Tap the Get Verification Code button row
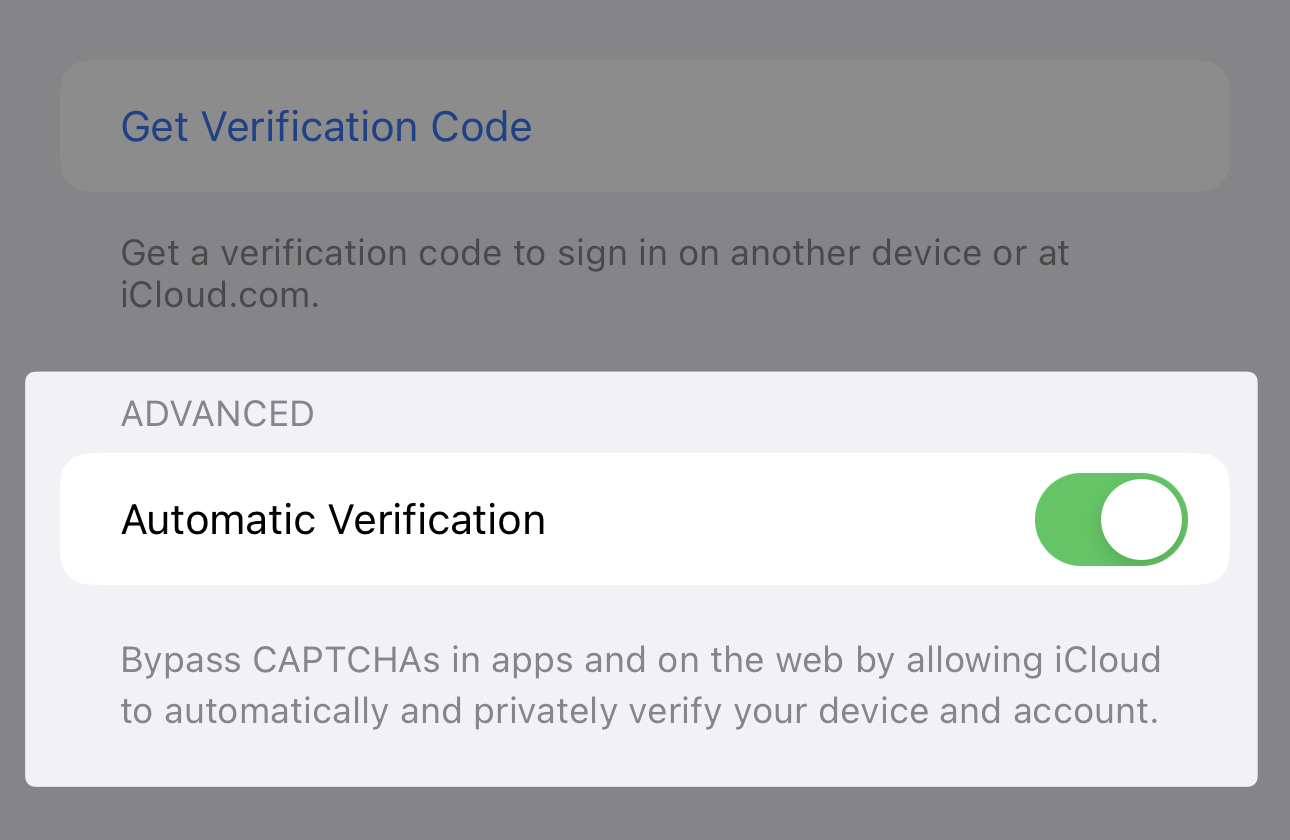The width and height of the screenshot is (1290, 840). pyautogui.click(x=800, y=127)
